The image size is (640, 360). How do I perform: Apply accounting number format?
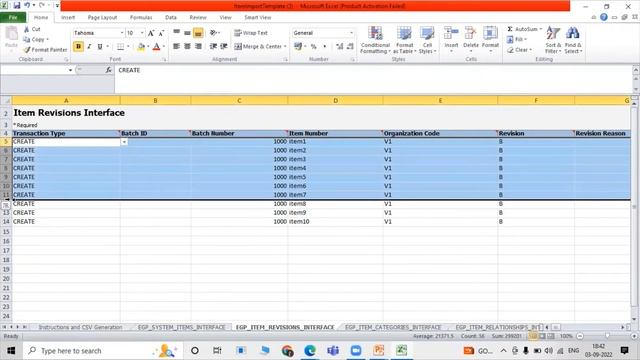click(298, 47)
